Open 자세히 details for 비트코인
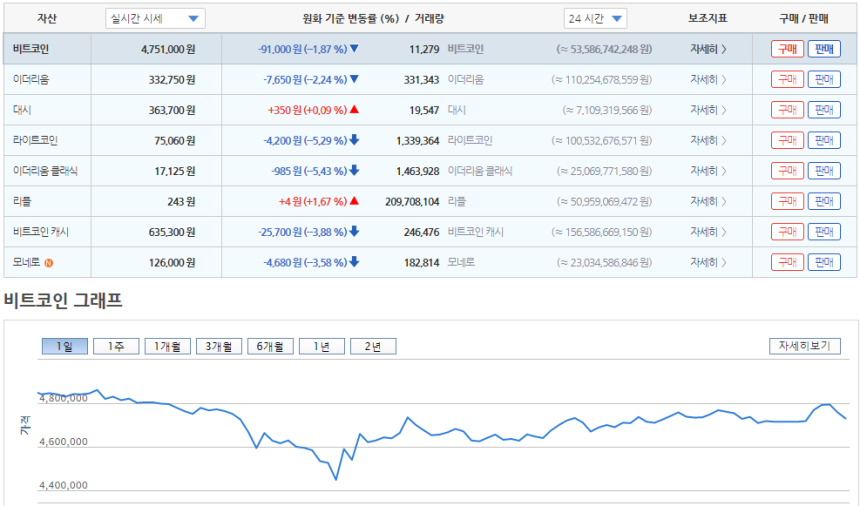This screenshot has height=506, width=860. [708, 49]
